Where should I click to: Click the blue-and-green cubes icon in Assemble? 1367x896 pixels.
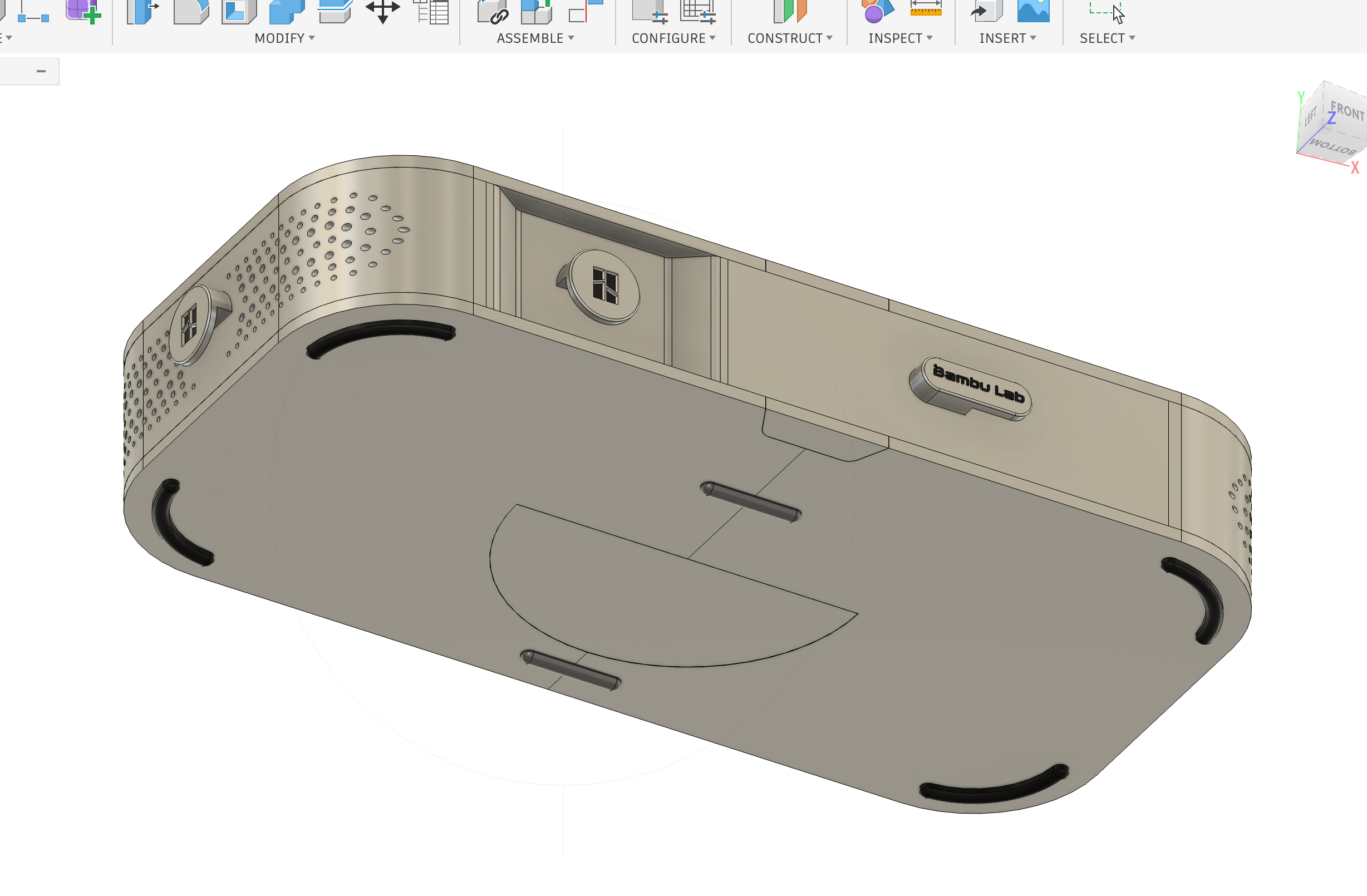[536, 12]
